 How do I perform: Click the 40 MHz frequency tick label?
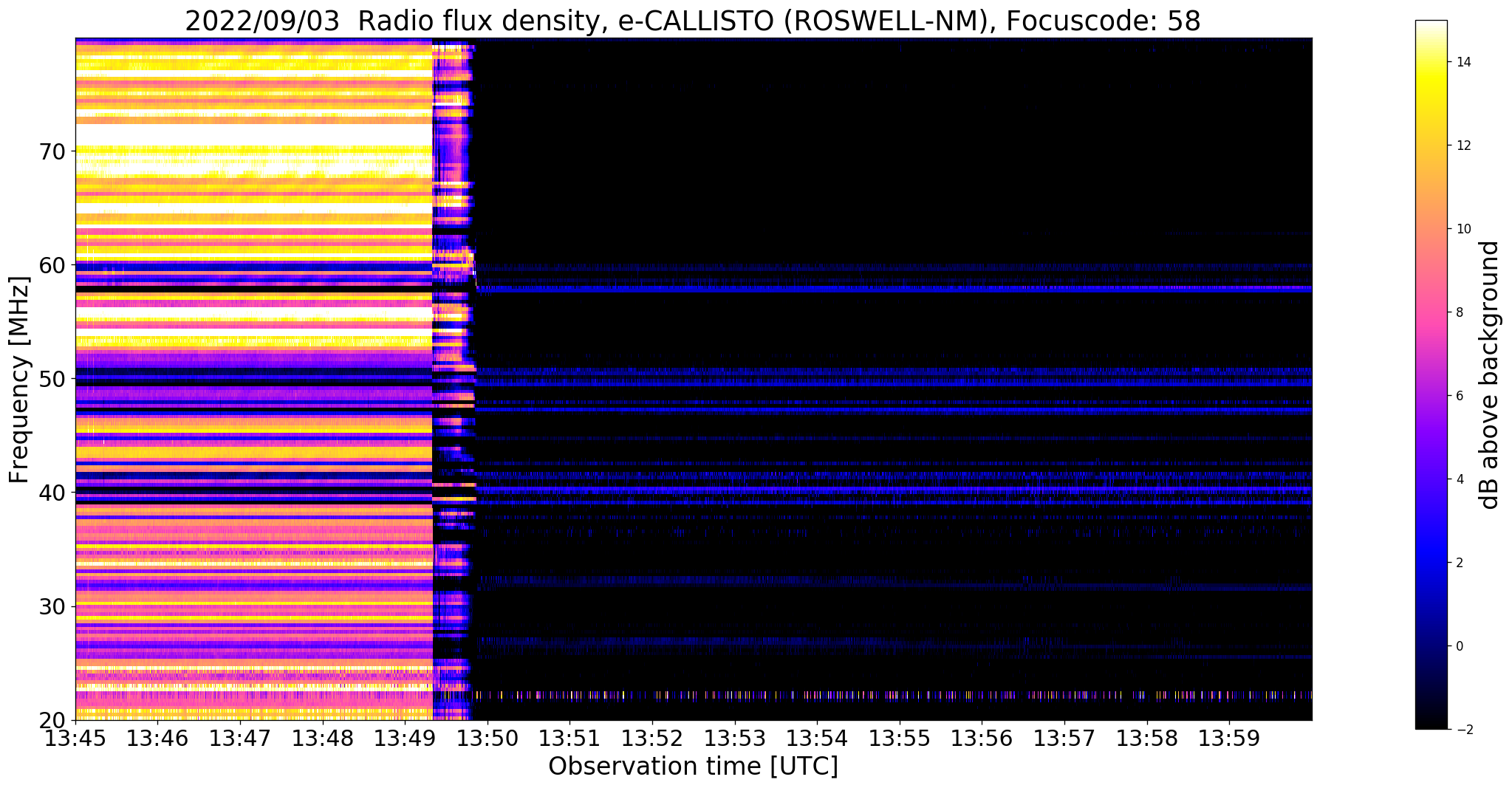(52, 492)
